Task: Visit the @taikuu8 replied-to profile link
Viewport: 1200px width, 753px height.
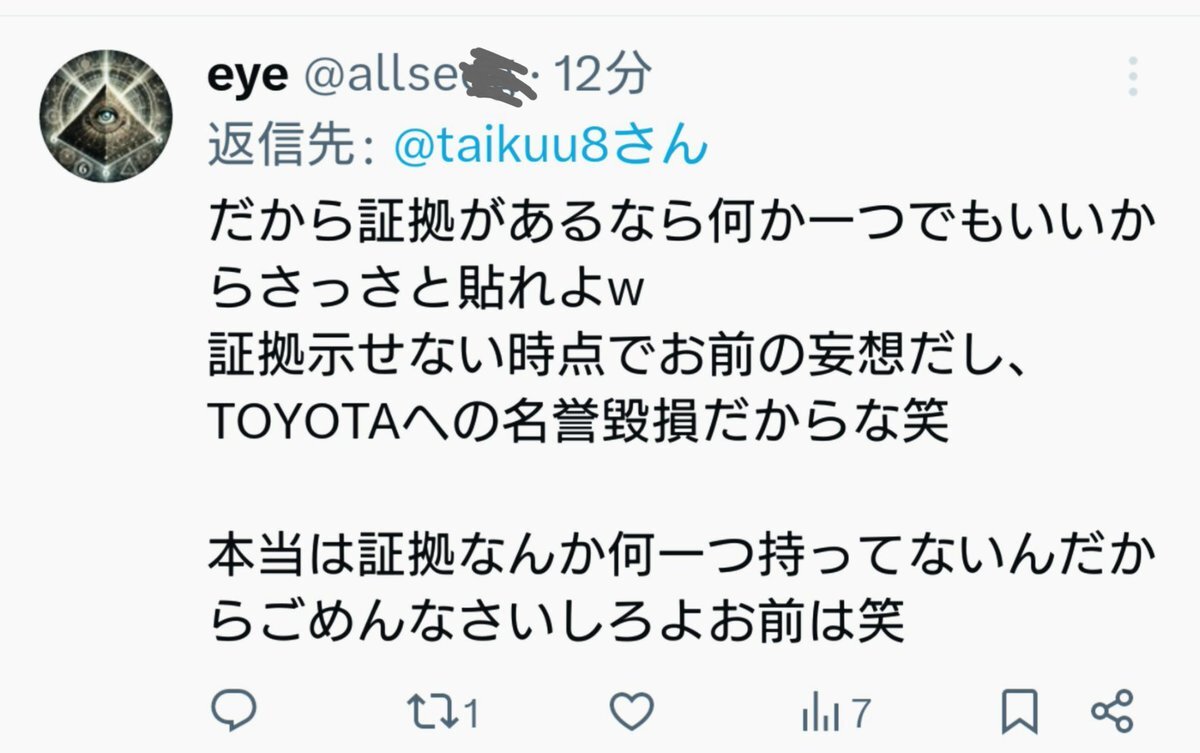Action: (551, 147)
